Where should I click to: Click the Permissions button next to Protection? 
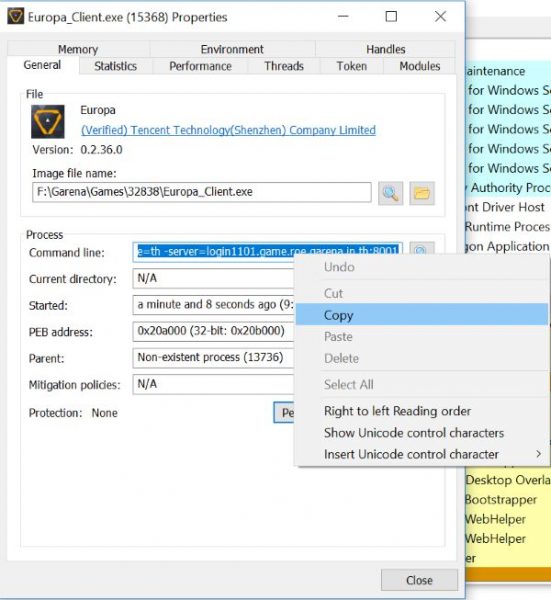click(x=284, y=412)
